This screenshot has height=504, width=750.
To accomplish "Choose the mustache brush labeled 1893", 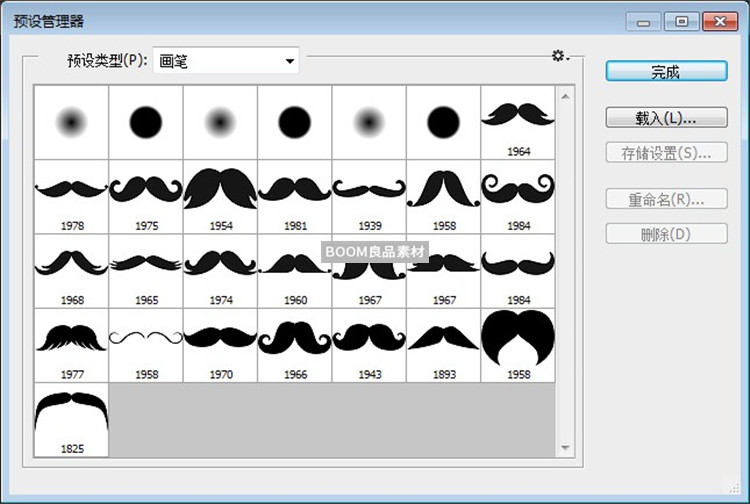I will [x=443, y=345].
